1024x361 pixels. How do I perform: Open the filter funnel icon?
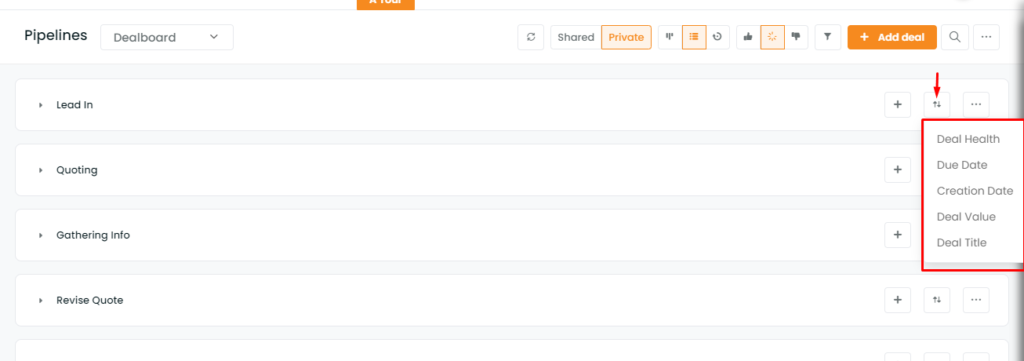point(827,37)
